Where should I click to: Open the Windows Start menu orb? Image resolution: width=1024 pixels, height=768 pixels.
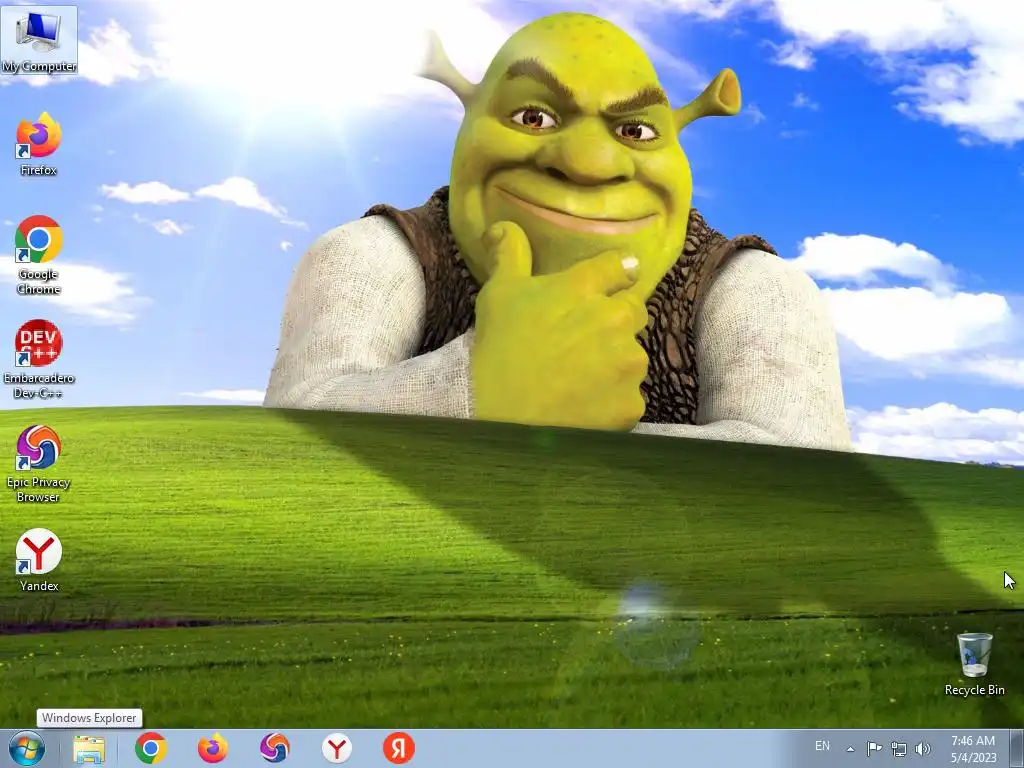click(x=27, y=748)
